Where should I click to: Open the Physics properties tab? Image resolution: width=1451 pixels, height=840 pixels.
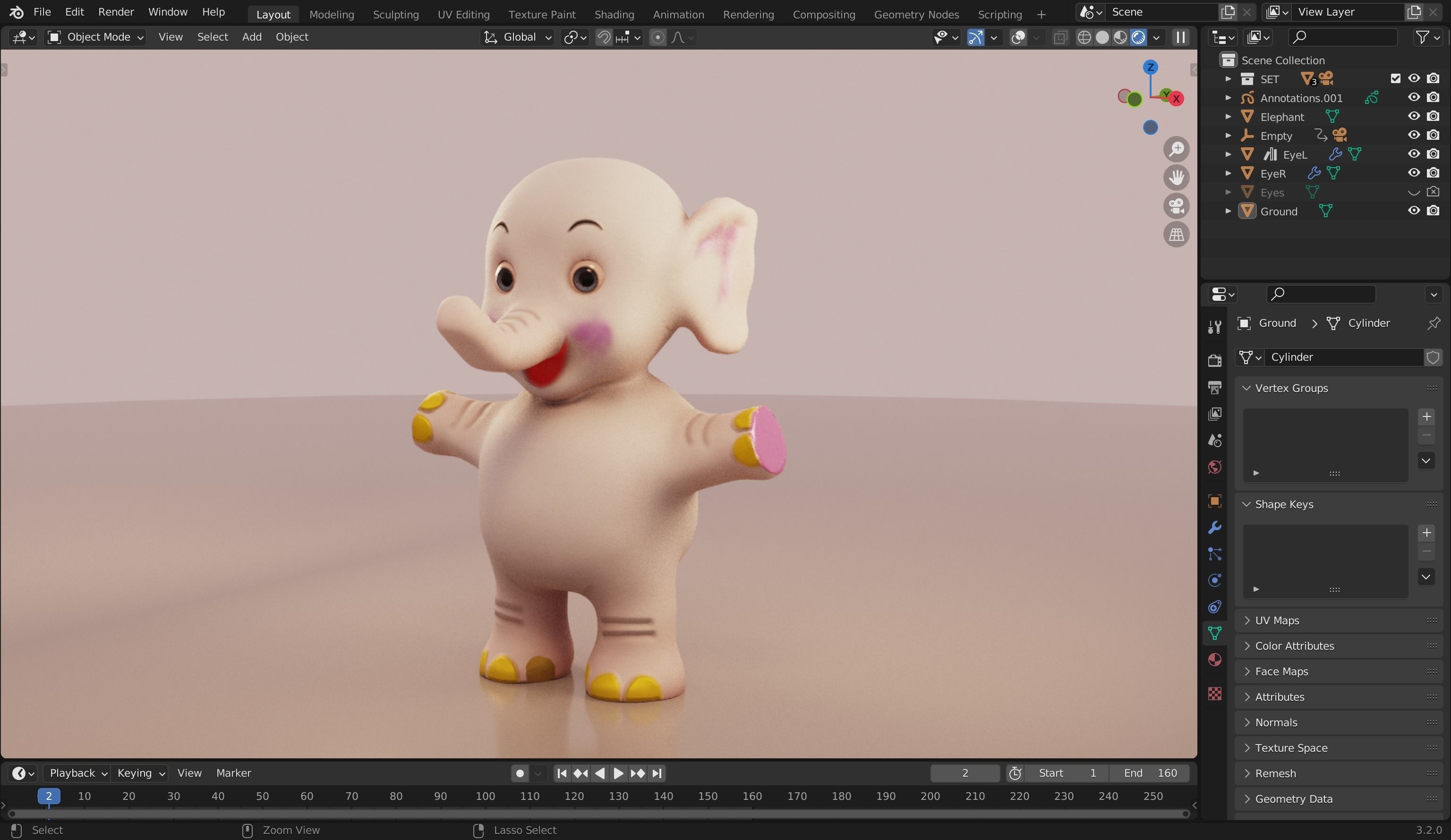coord(1214,580)
